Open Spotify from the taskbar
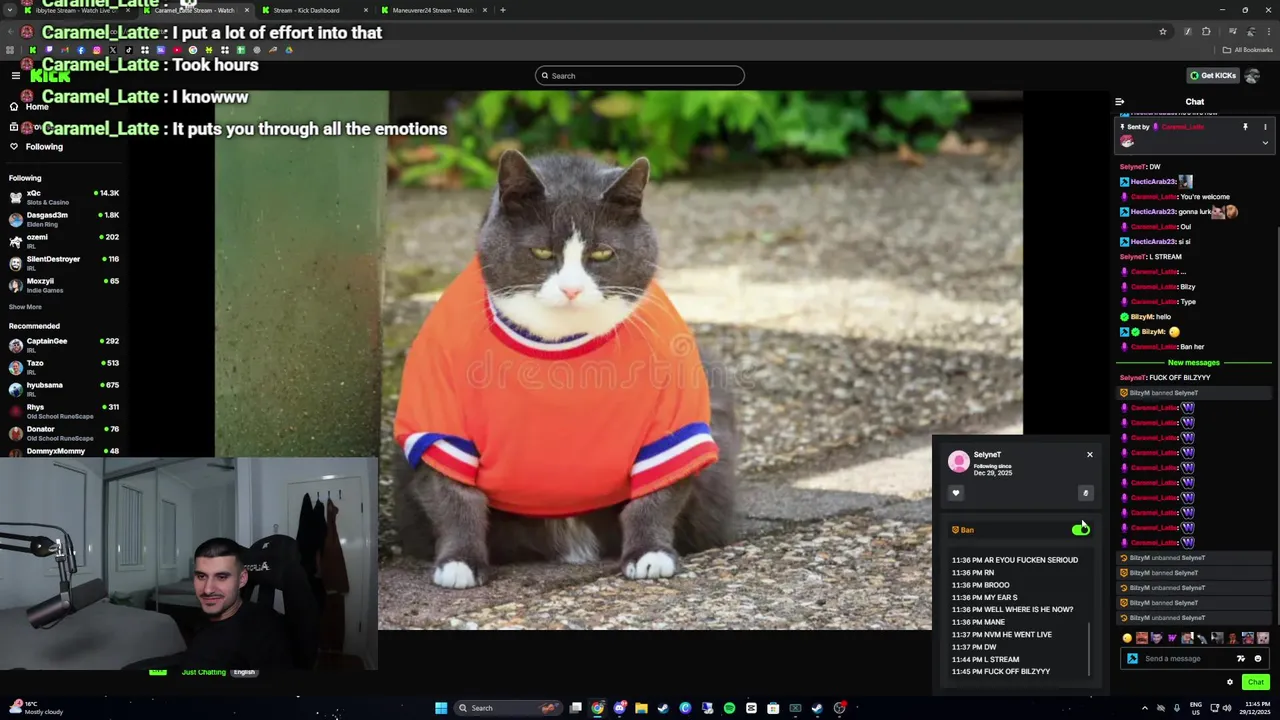 729,708
